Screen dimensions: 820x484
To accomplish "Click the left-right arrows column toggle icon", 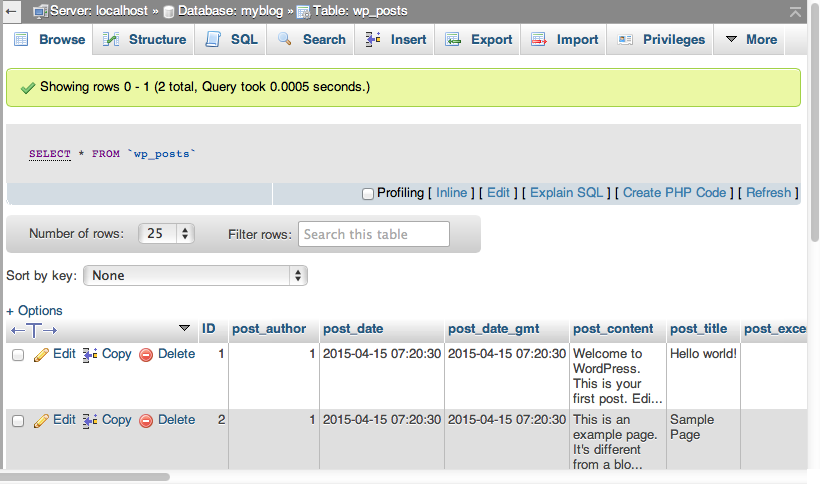I will click(34, 329).
